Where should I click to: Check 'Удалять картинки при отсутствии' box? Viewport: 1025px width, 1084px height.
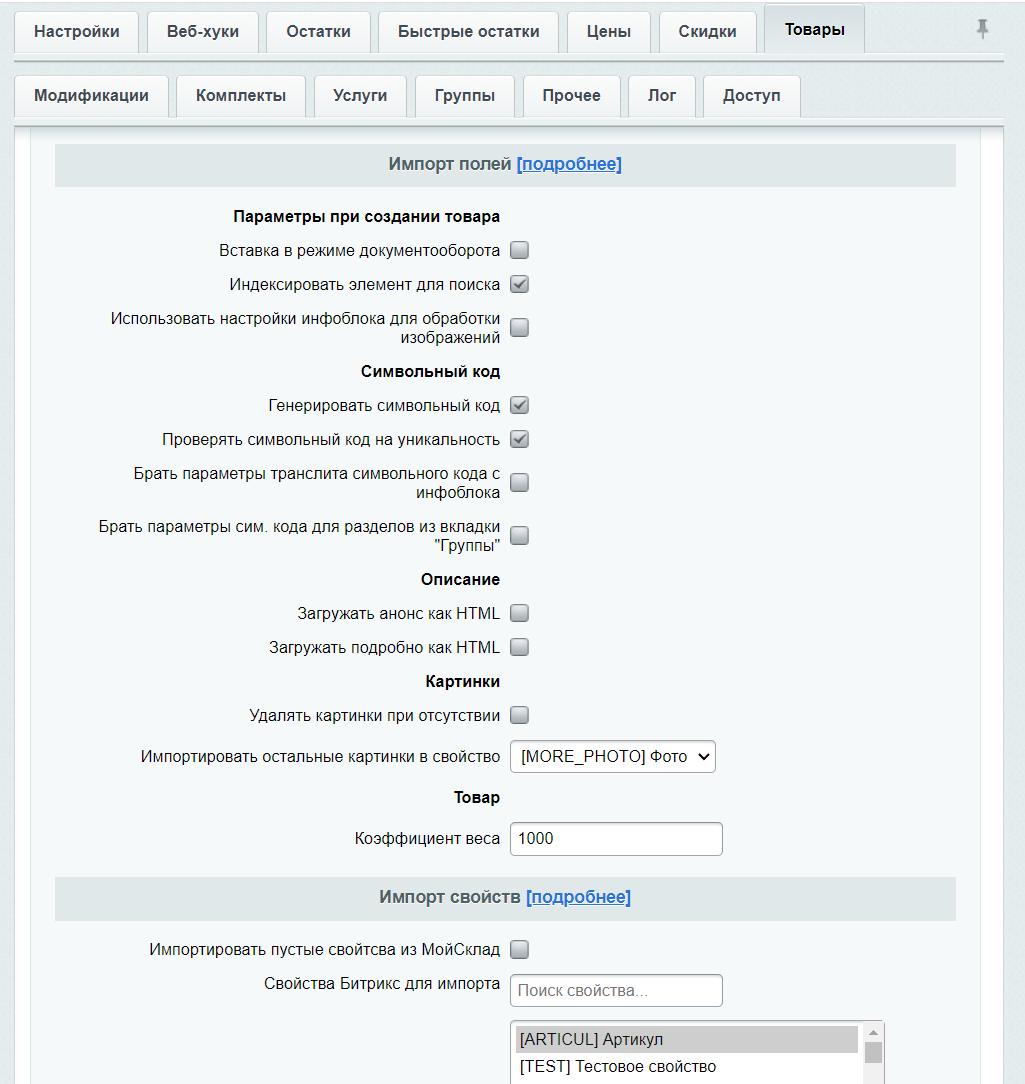point(519,715)
